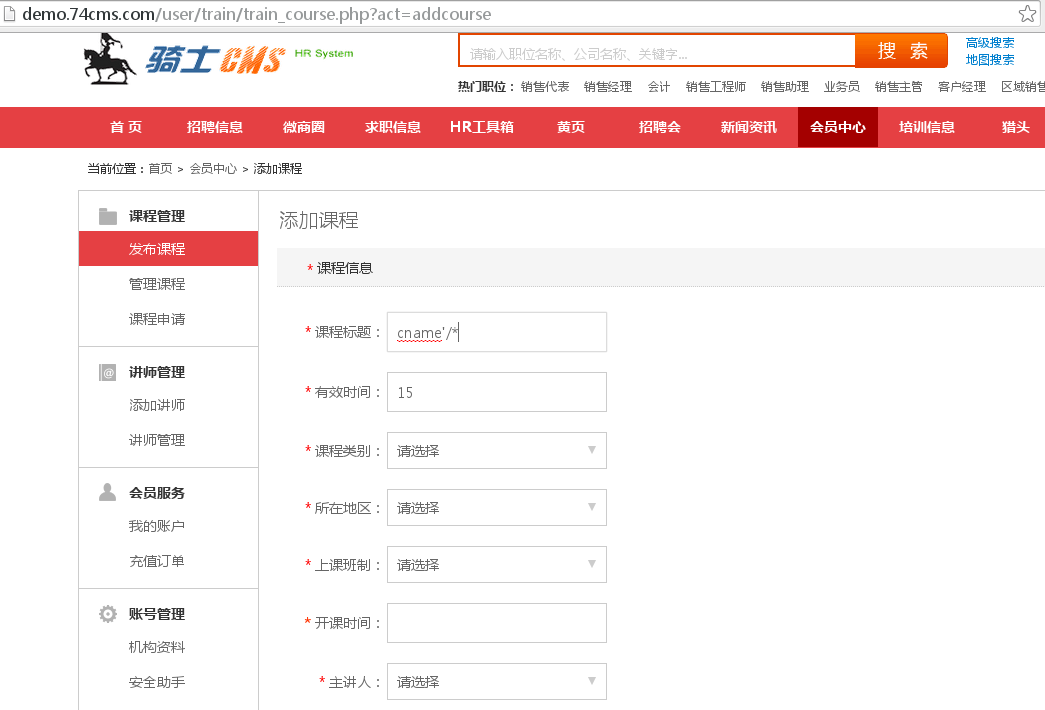This screenshot has width=1045, height=710.
Task: Click the 账号管理 gear icon
Action: 107,613
